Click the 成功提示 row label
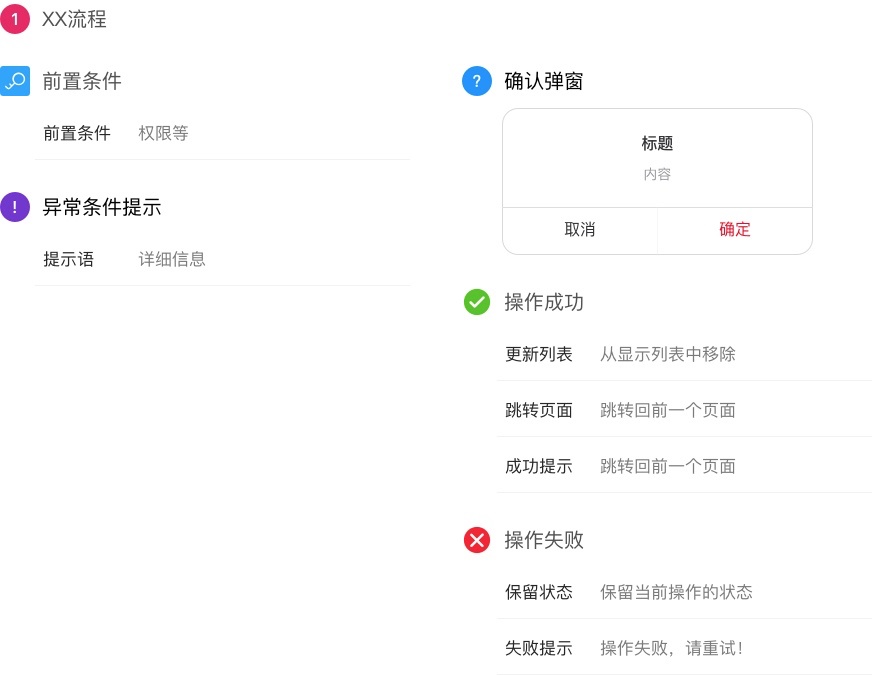 (x=539, y=466)
